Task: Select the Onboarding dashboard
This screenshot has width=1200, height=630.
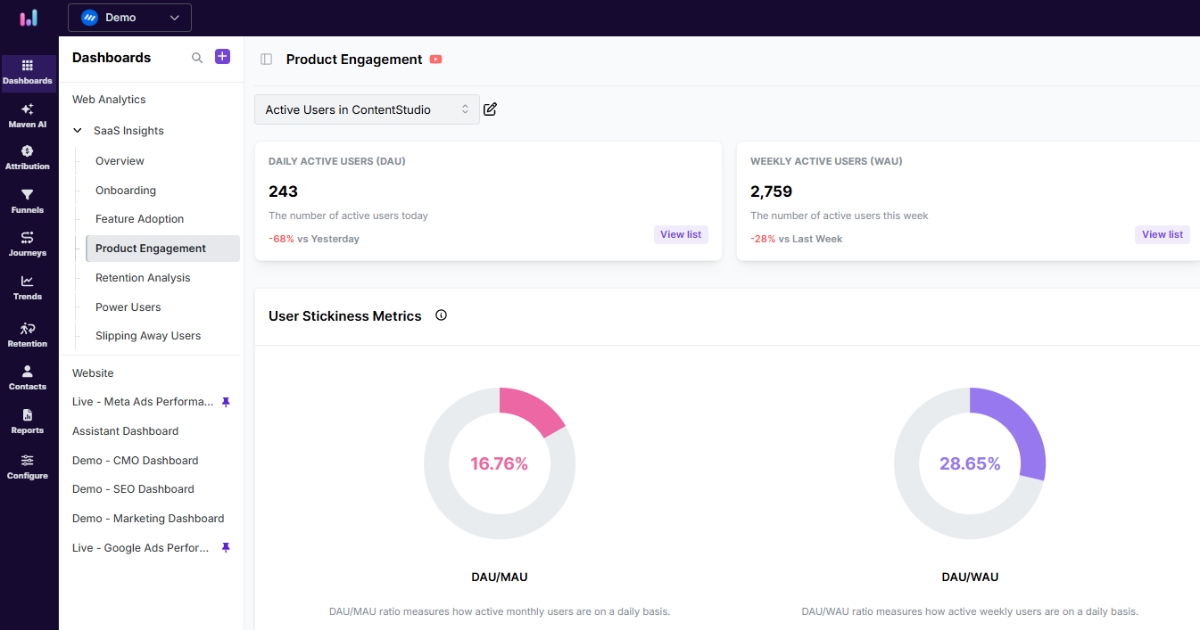Action: (126, 190)
